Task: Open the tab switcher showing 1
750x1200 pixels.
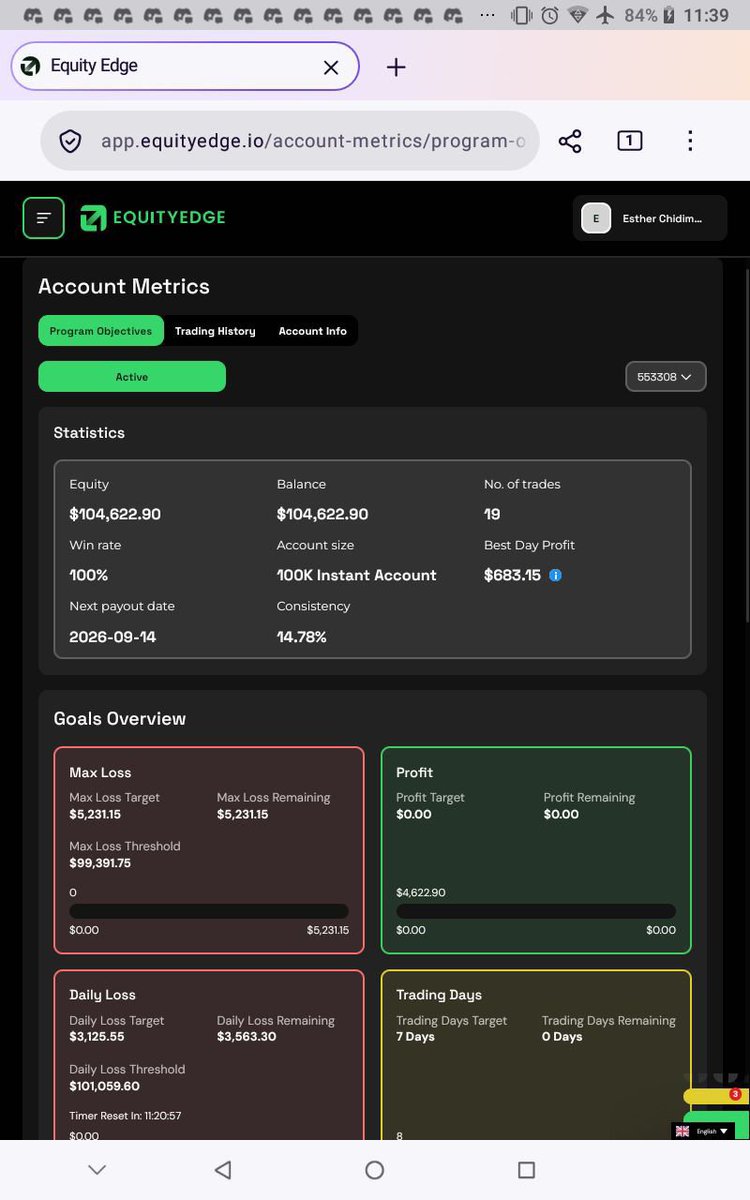Action: tap(629, 141)
